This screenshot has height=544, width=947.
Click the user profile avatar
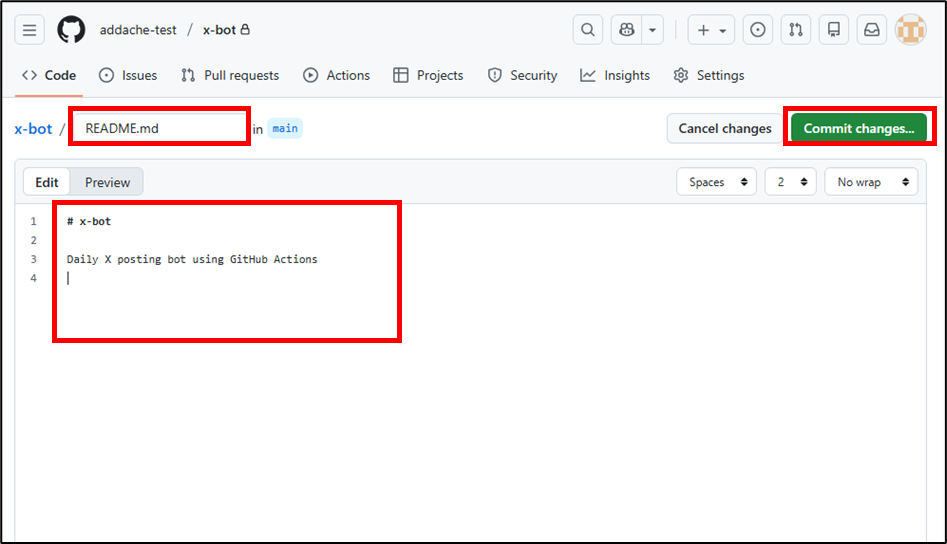pyautogui.click(x=910, y=30)
